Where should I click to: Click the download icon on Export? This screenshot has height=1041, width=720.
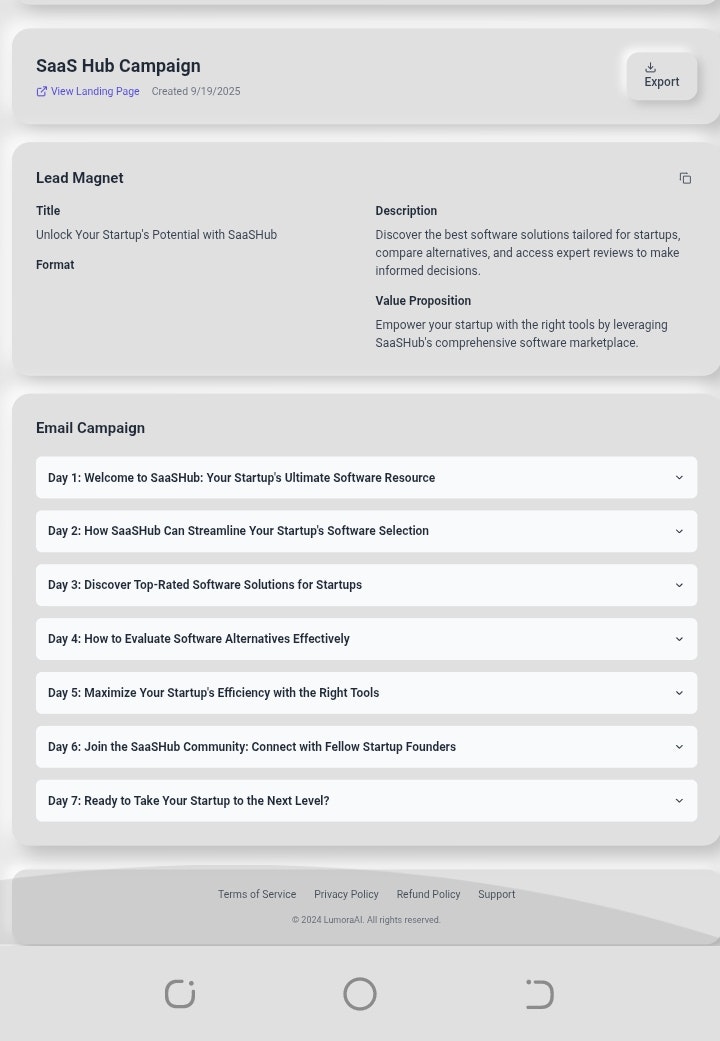(650, 68)
